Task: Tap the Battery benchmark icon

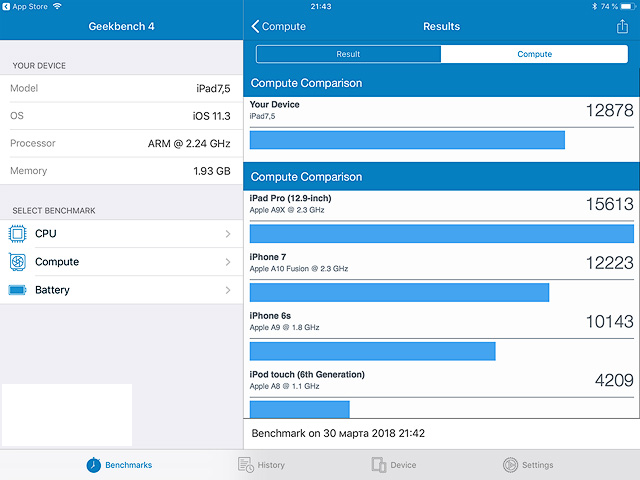Action: coord(17,290)
